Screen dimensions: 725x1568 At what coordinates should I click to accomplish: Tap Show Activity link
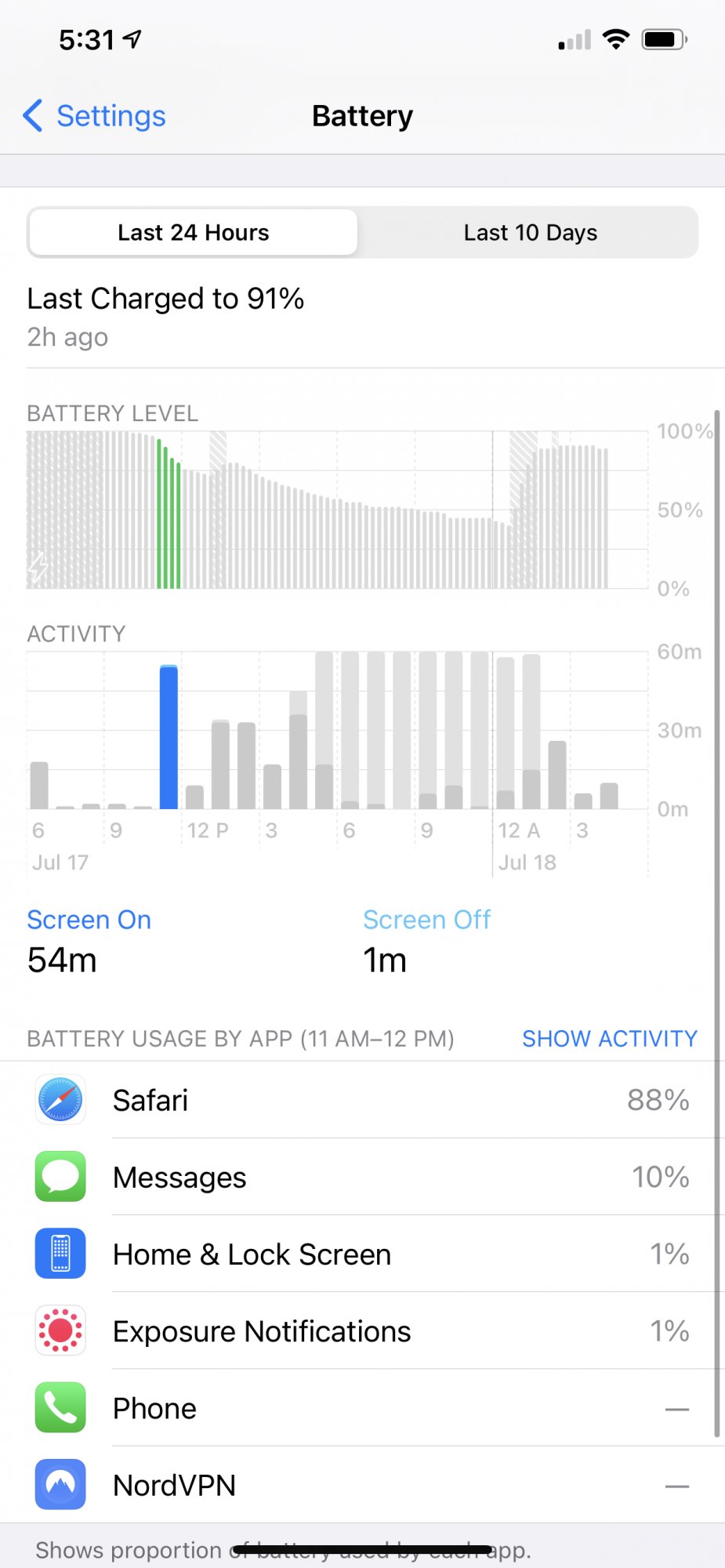[610, 1038]
